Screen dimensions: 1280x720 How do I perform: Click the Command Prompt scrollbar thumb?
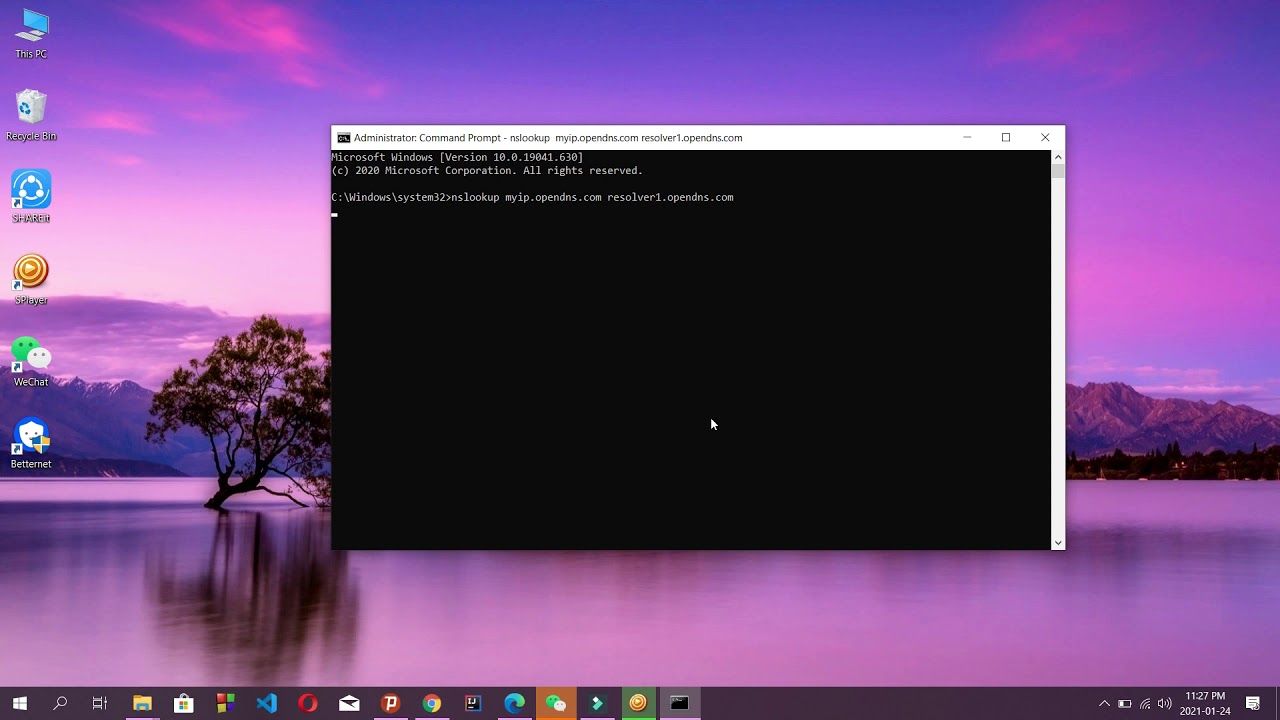(1058, 171)
